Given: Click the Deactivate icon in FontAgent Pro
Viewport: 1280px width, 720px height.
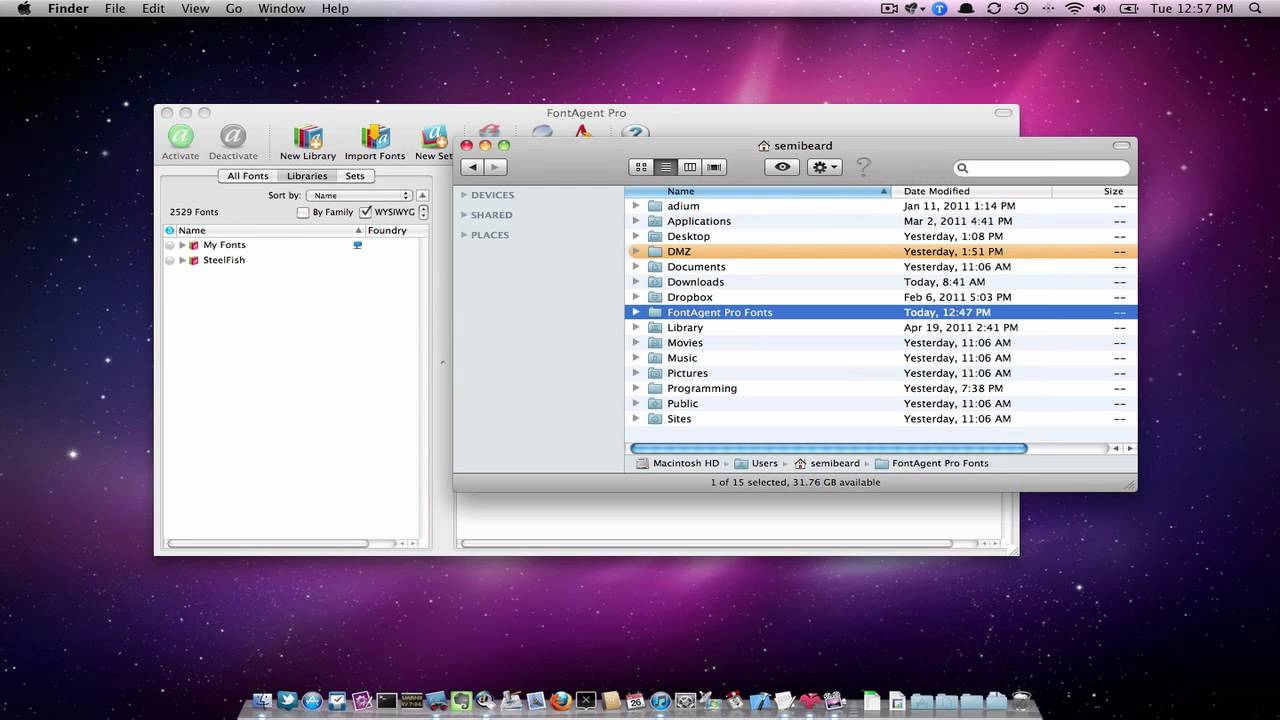Looking at the screenshot, I should tap(233, 136).
